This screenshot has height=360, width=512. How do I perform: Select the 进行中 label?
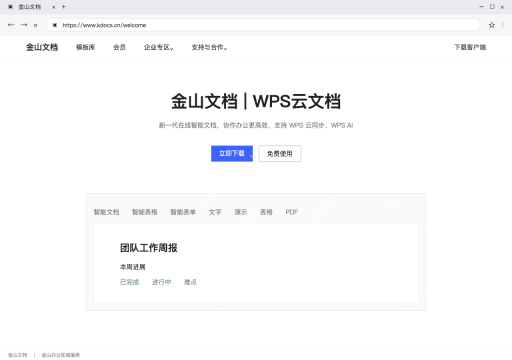tap(162, 282)
